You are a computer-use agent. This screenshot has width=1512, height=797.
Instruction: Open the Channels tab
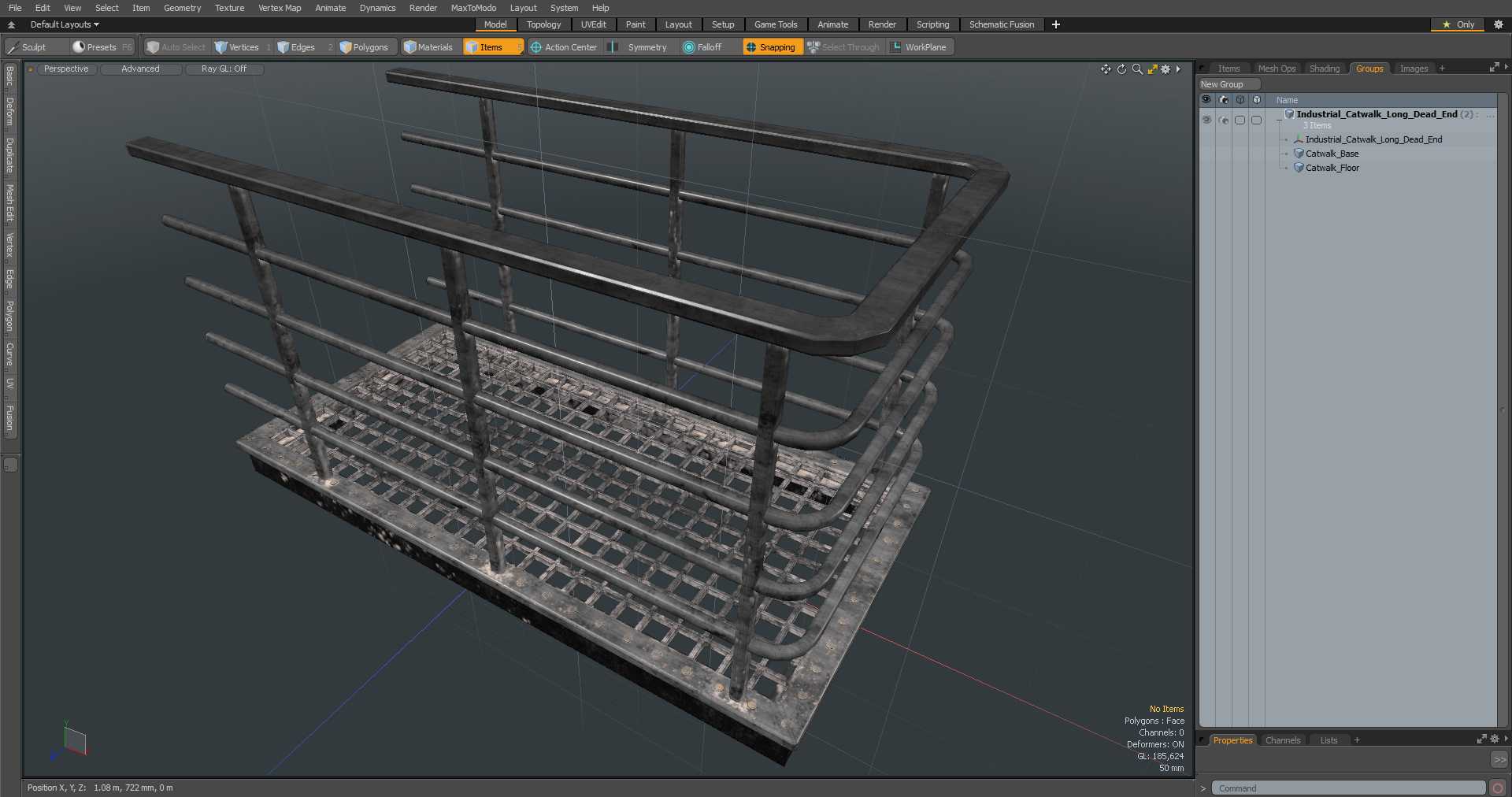coord(1282,740)
